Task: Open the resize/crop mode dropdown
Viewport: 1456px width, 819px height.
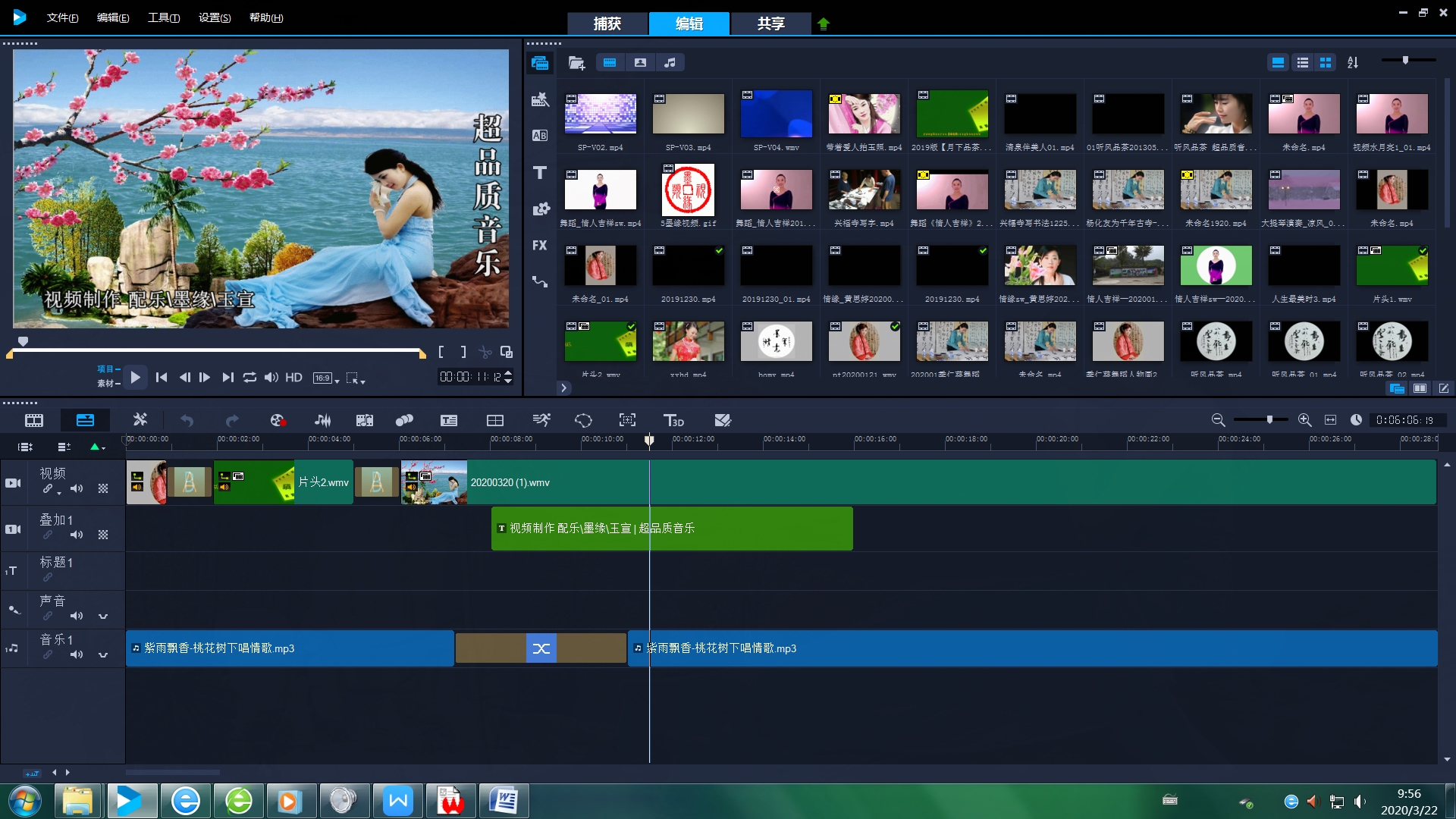Action: [x=356, y=378]
